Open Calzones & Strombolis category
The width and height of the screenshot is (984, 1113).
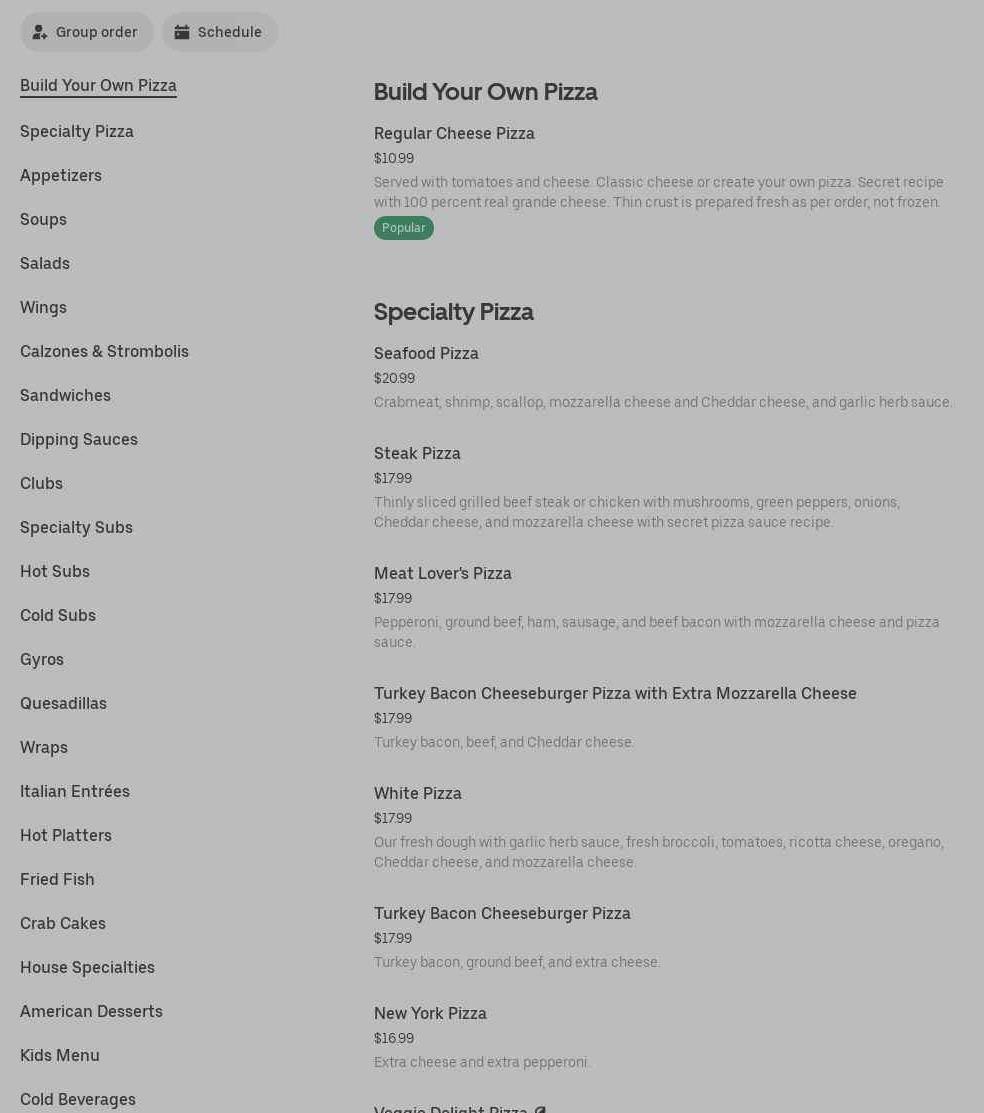[x=104, y=351]
